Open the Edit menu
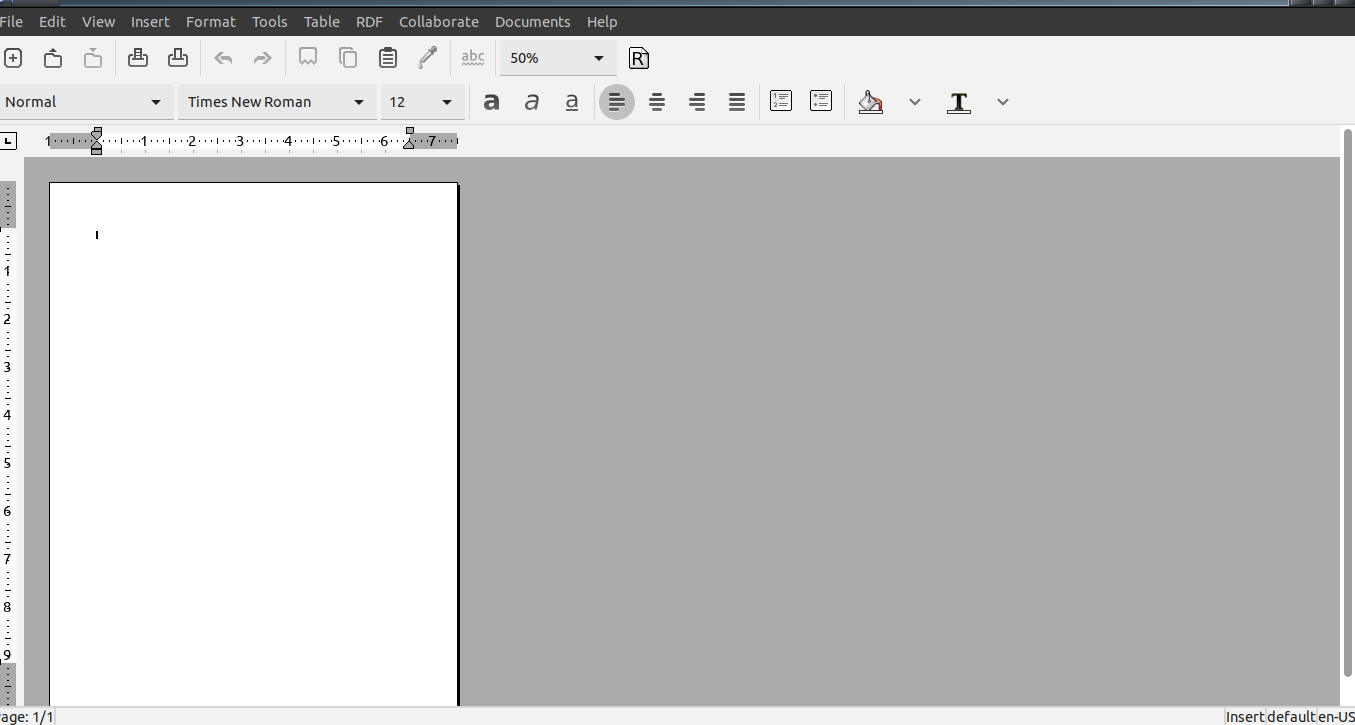 [x=52, y=21]
